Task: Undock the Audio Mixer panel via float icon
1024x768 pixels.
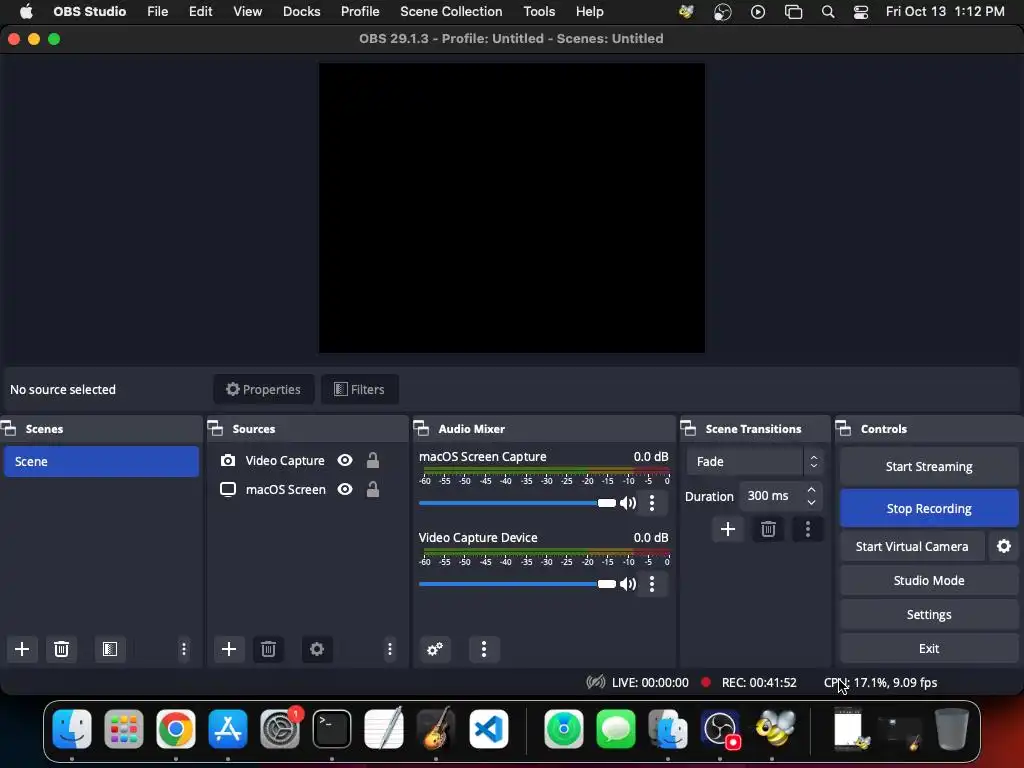Action: tap(421, 428)
